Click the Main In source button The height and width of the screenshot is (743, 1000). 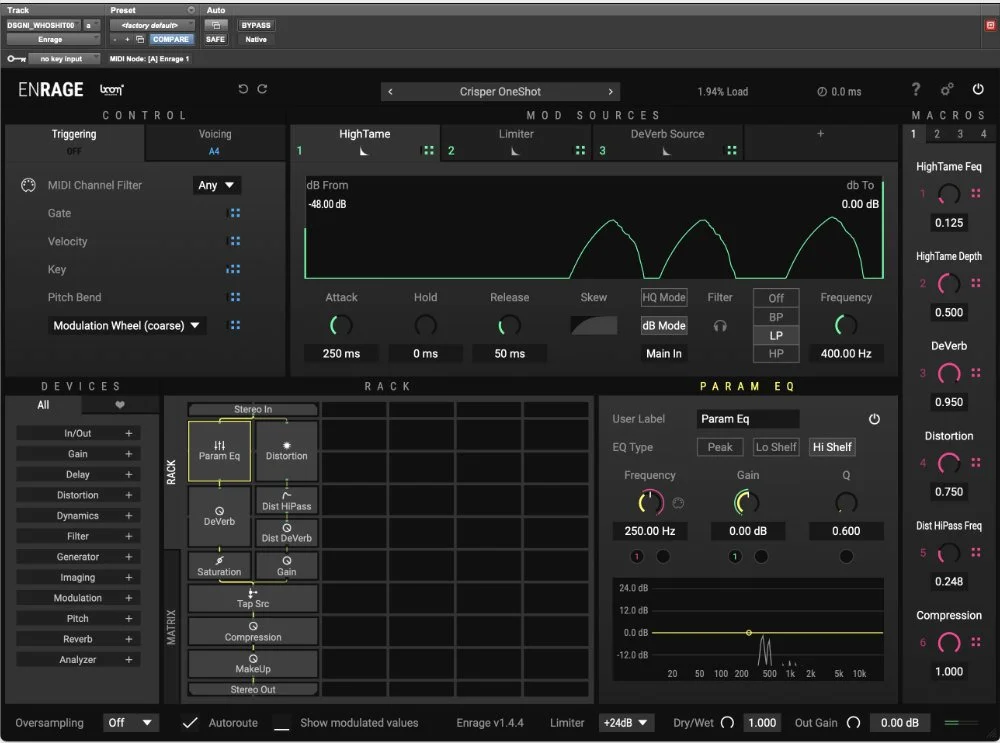pos(664,353)
